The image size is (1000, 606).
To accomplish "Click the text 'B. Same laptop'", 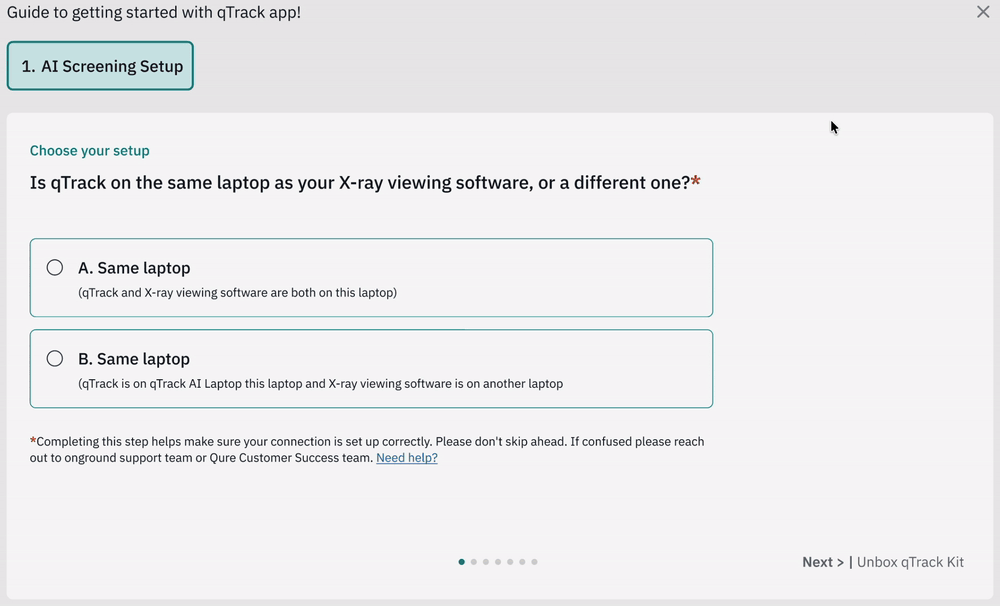I will click(134, 359).
